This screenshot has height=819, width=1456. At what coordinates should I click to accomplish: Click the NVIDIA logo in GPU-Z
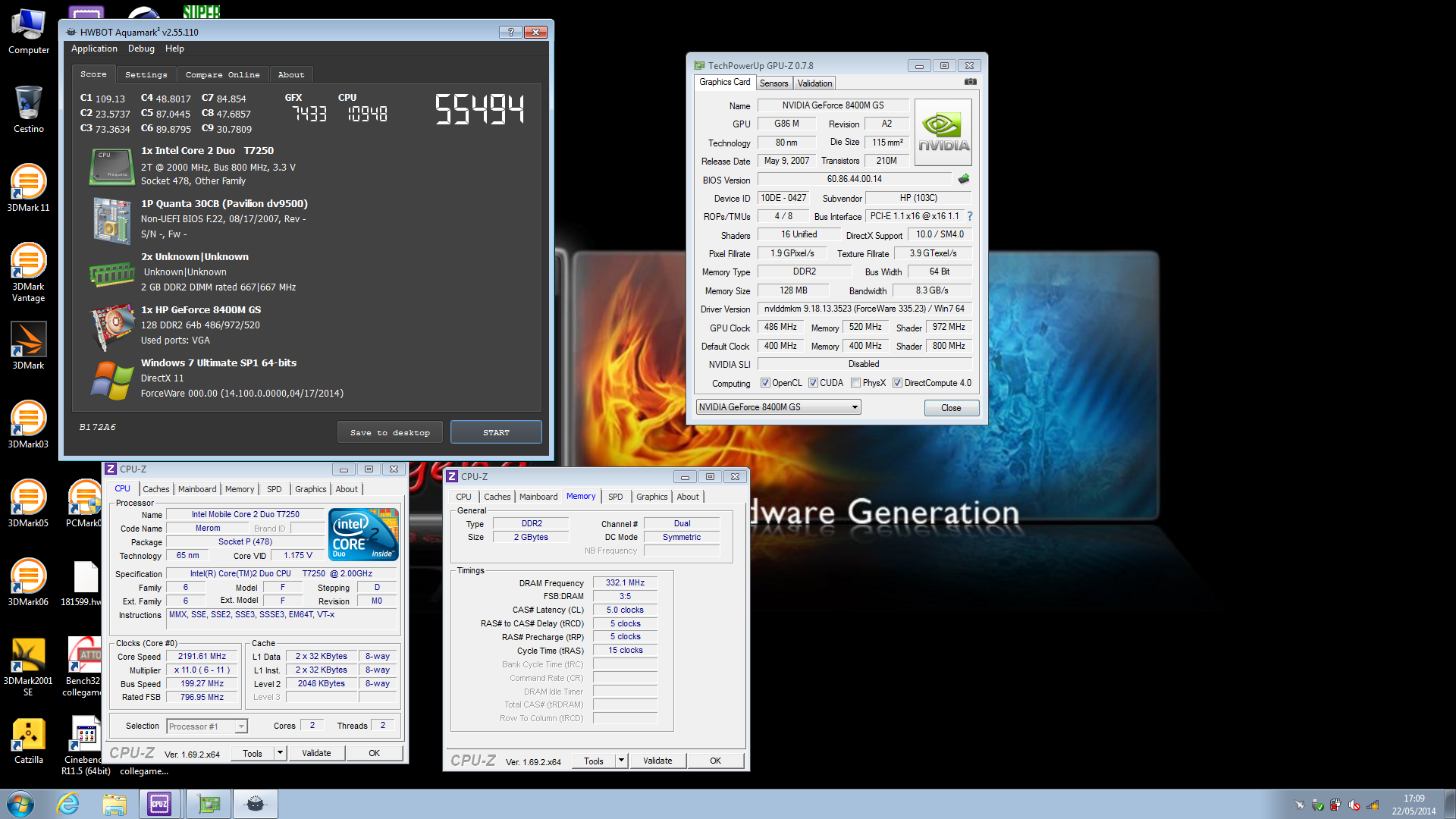943,132
